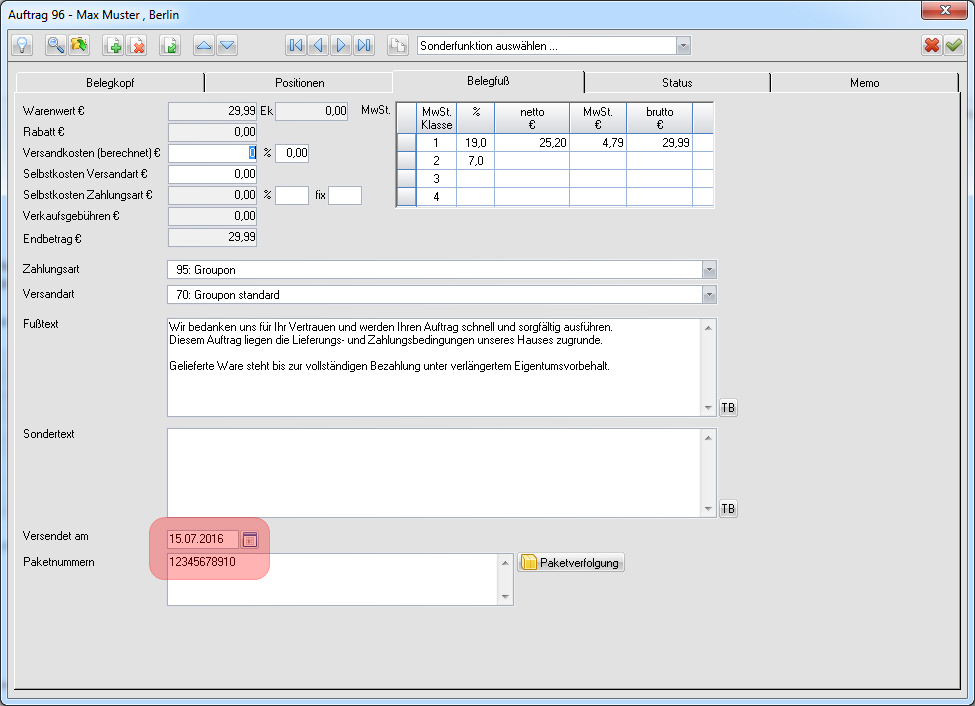Click the Sondertext scrollbar down arrow
The height and width of the screenshot is (706, 975).
(x=708, y=509)
